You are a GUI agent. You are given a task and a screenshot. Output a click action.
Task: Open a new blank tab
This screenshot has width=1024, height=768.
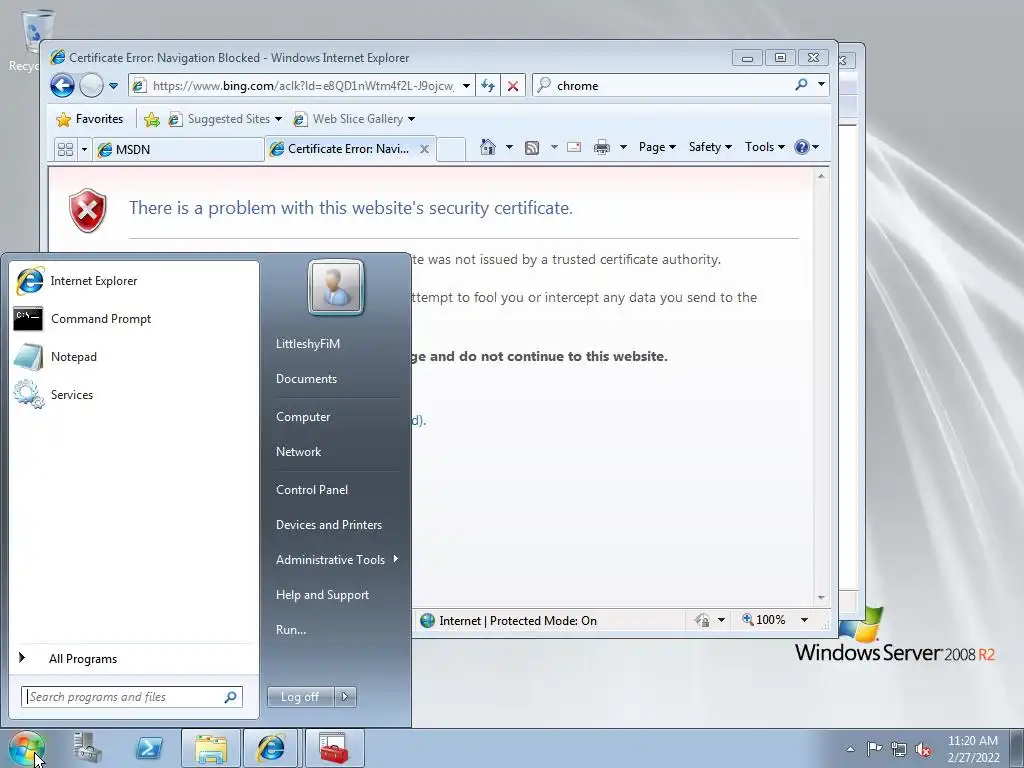pos(451,149)
